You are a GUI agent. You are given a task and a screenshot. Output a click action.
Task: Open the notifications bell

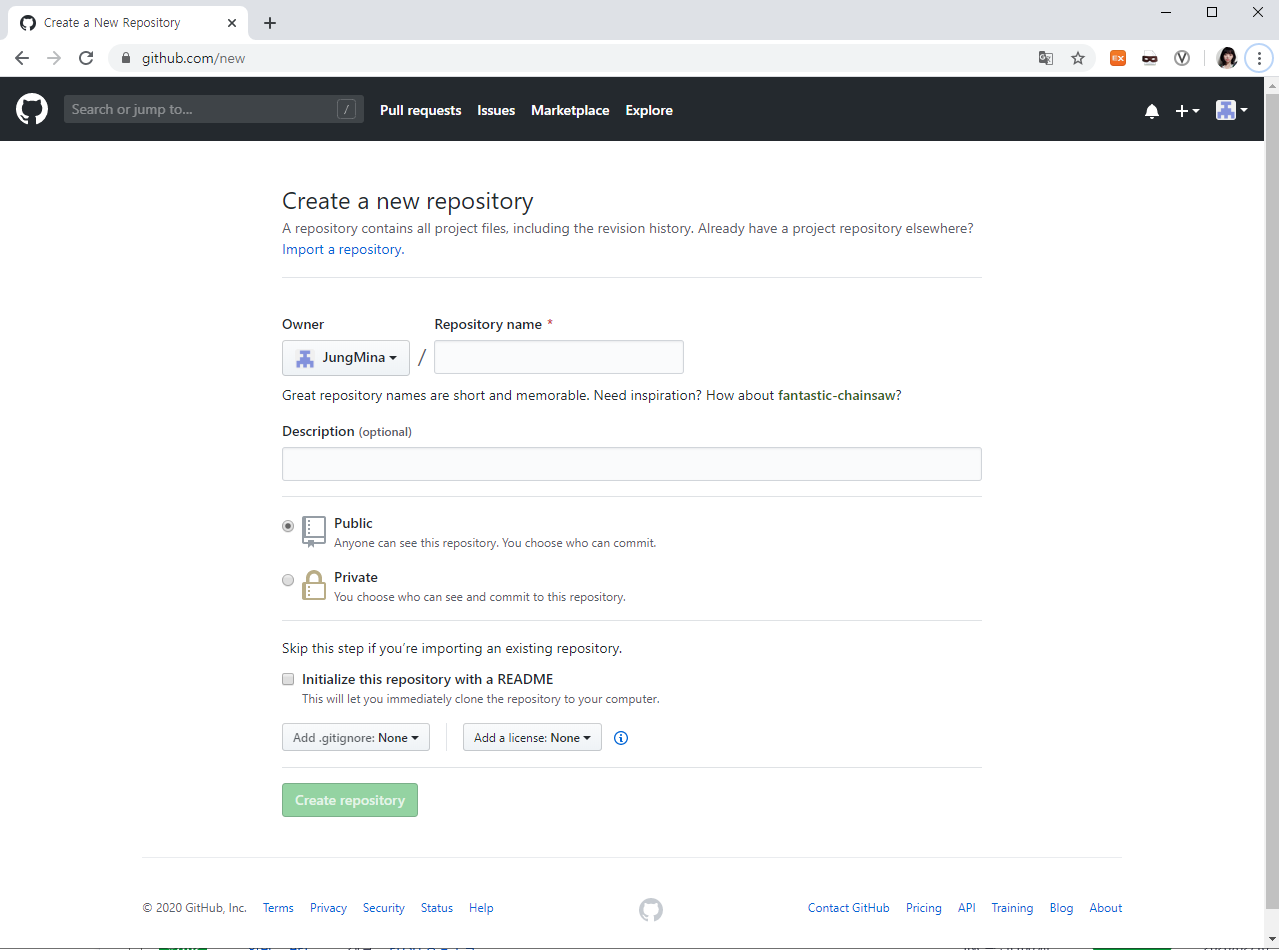pyautogui.click(x=1152, y=111)
